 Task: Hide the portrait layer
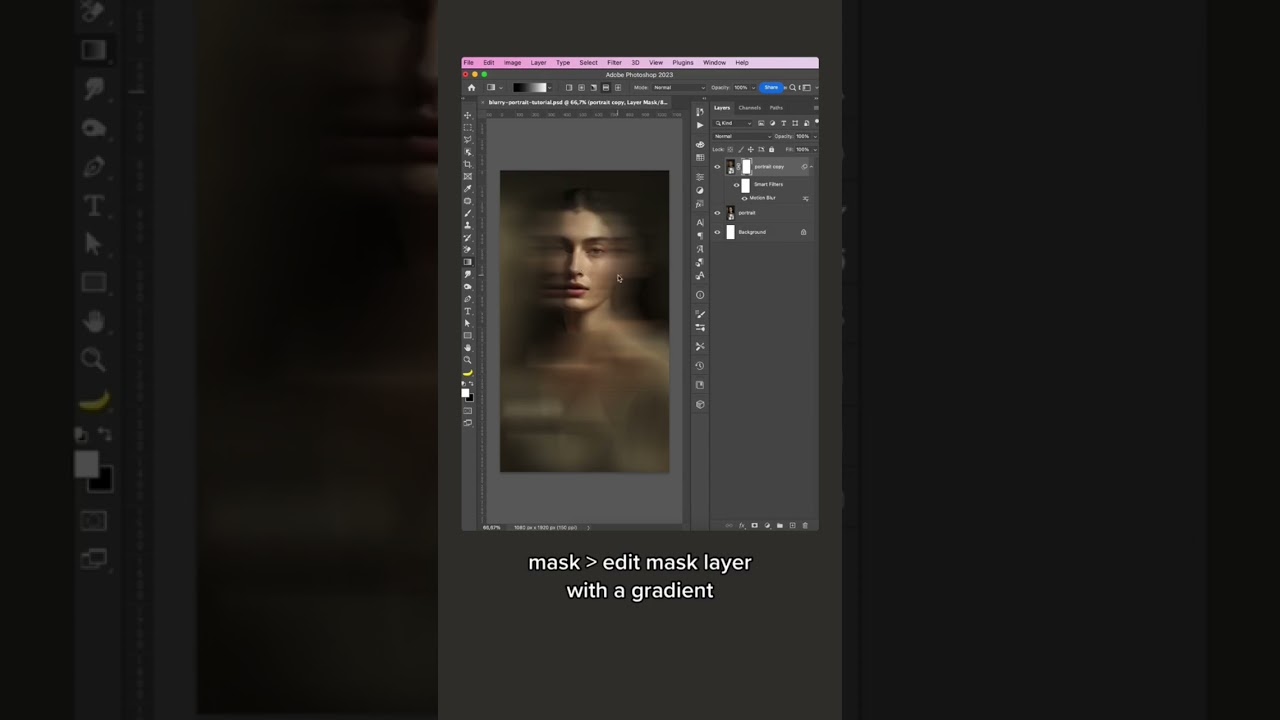(717, 213)
